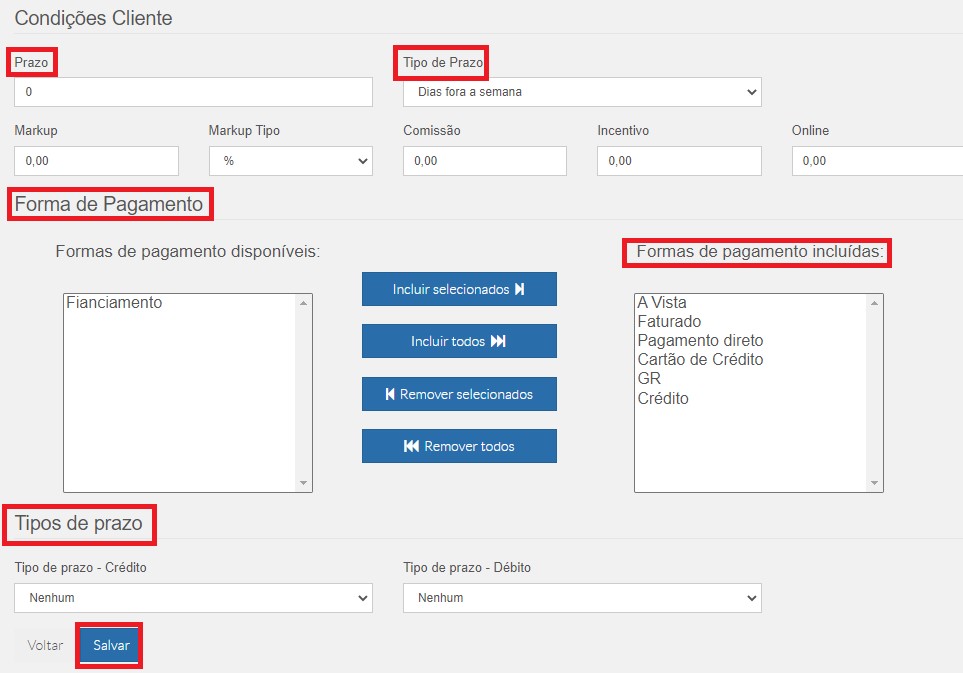Click the Forma de Pagamento heading

point(109,204)
